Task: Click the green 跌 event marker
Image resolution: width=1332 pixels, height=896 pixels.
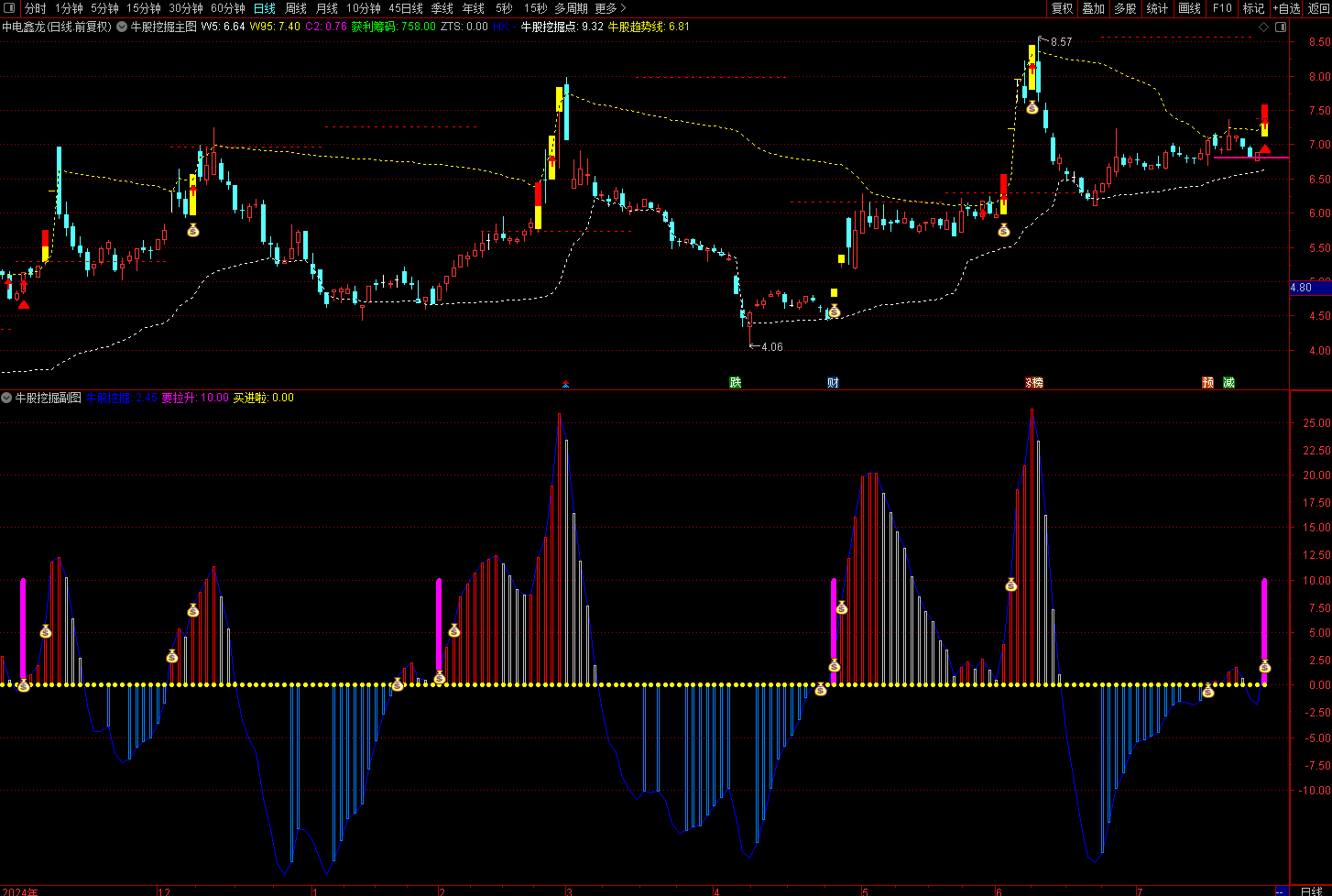Action: point(734,382)
